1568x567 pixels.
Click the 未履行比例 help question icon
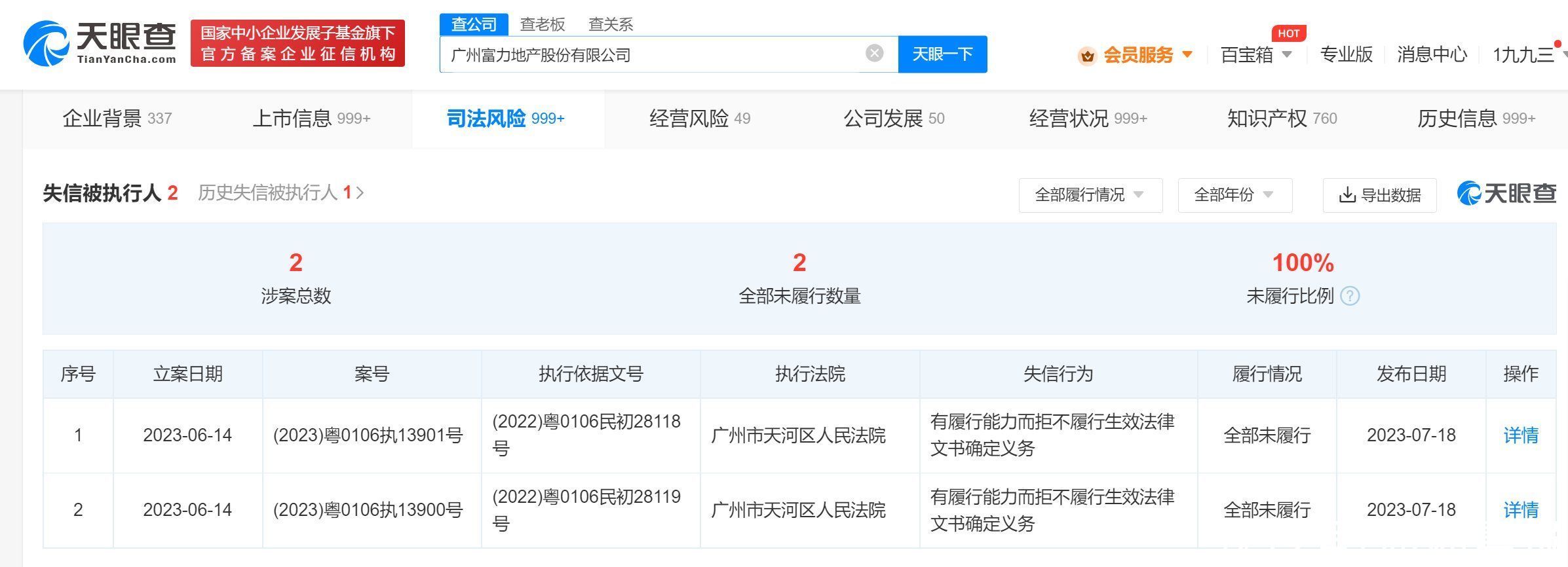(x=1350, y=296)
